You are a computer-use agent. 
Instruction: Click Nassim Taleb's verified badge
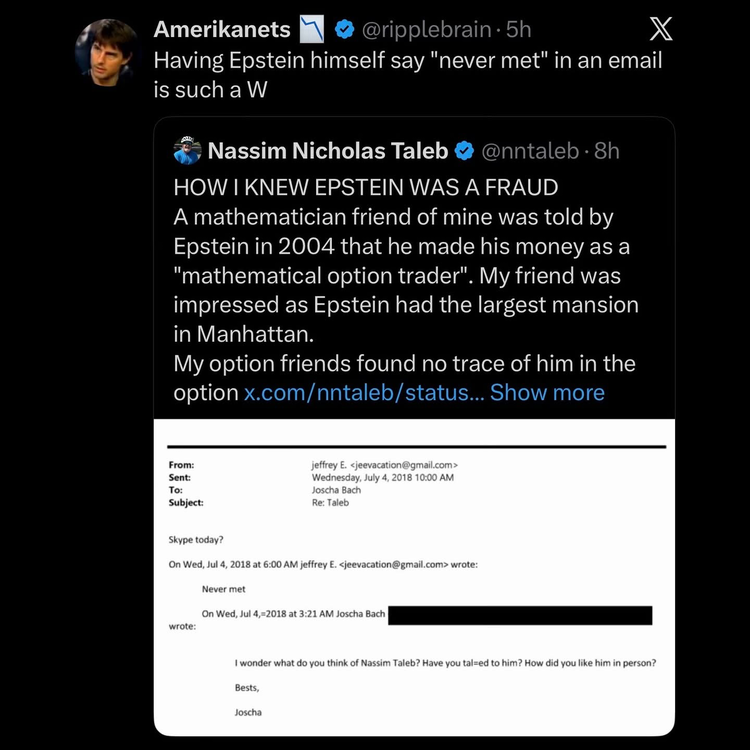click(x=465, y=151)
